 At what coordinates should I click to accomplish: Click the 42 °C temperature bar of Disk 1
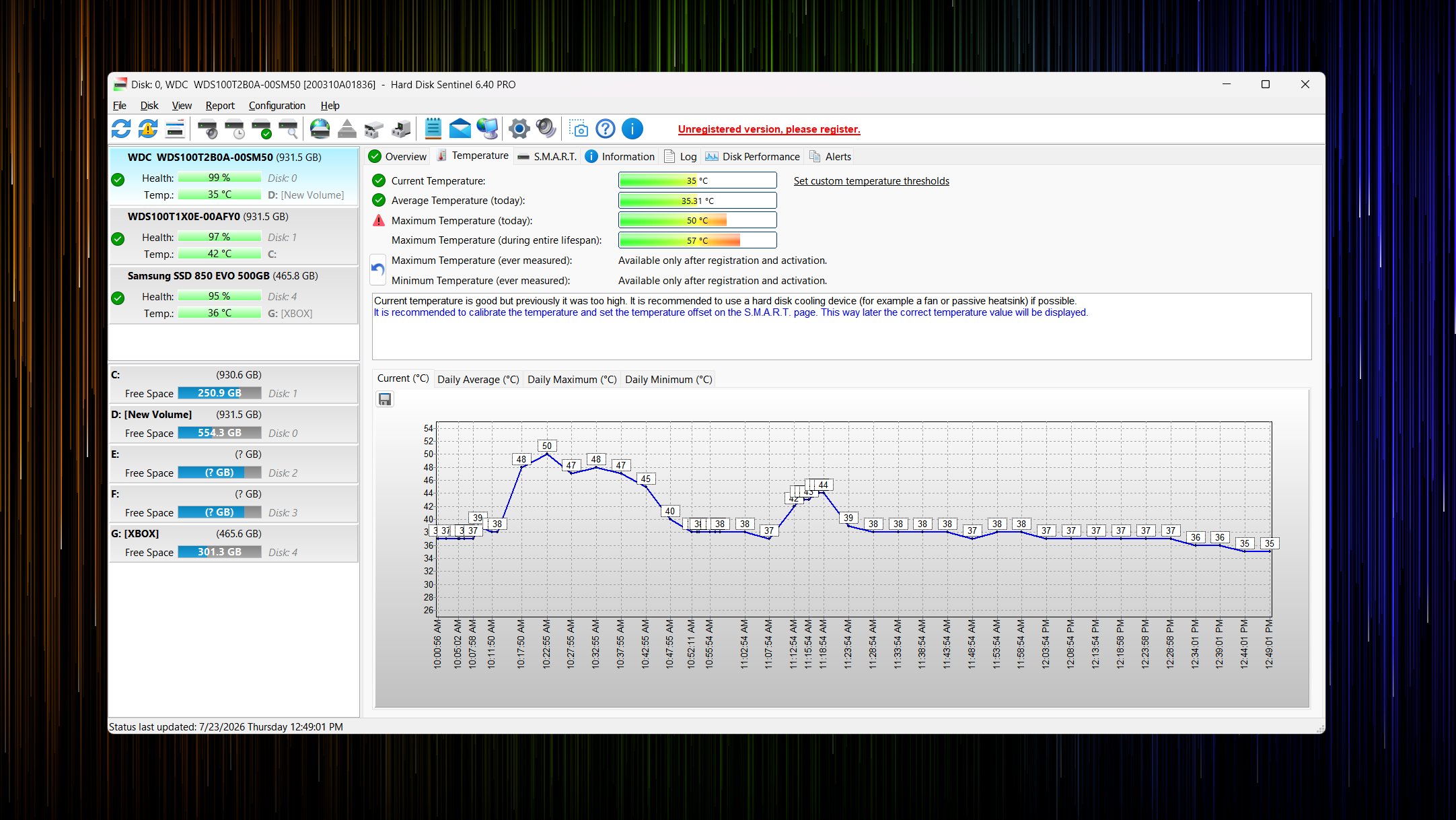[219, 254]
